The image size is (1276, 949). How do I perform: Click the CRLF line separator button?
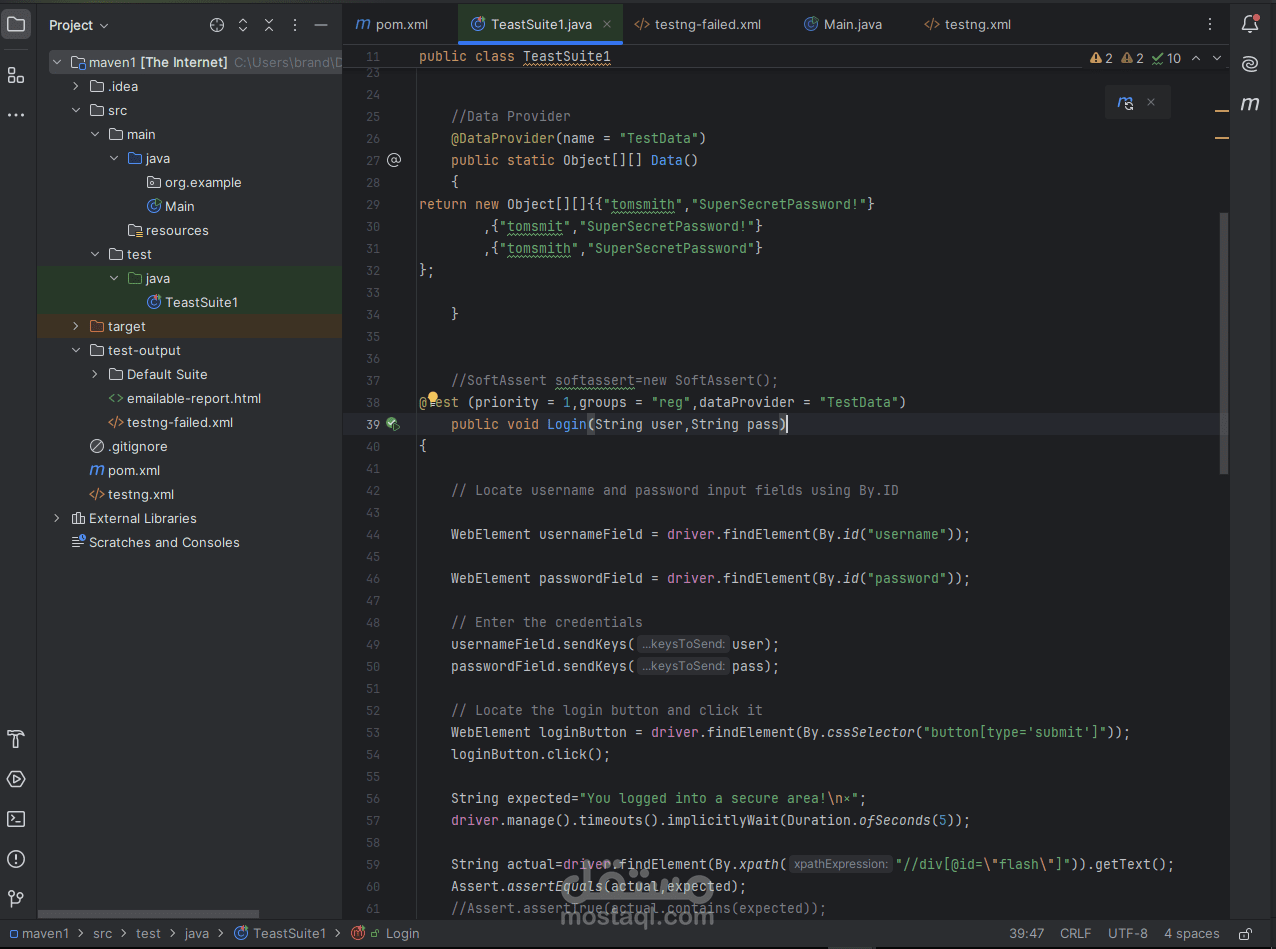coord(1075,934)
